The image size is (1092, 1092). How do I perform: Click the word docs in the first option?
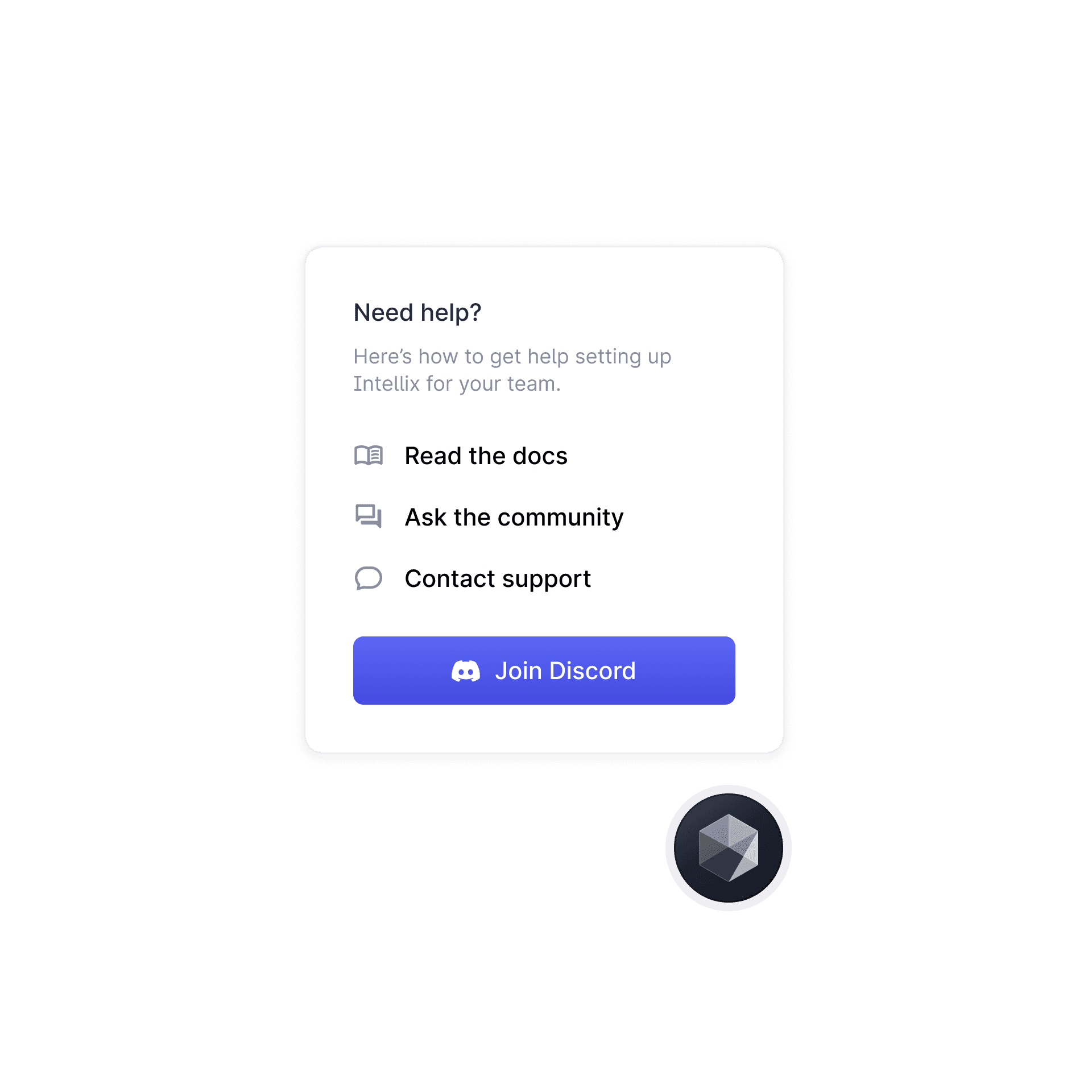(540, 456)
